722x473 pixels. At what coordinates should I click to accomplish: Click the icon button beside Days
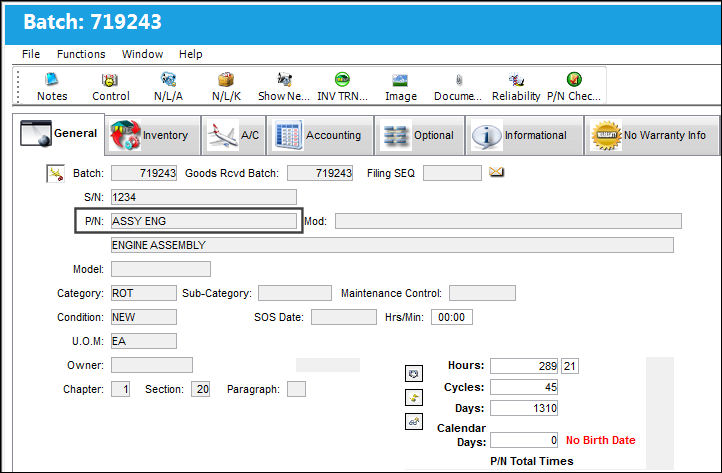(413, 421)
